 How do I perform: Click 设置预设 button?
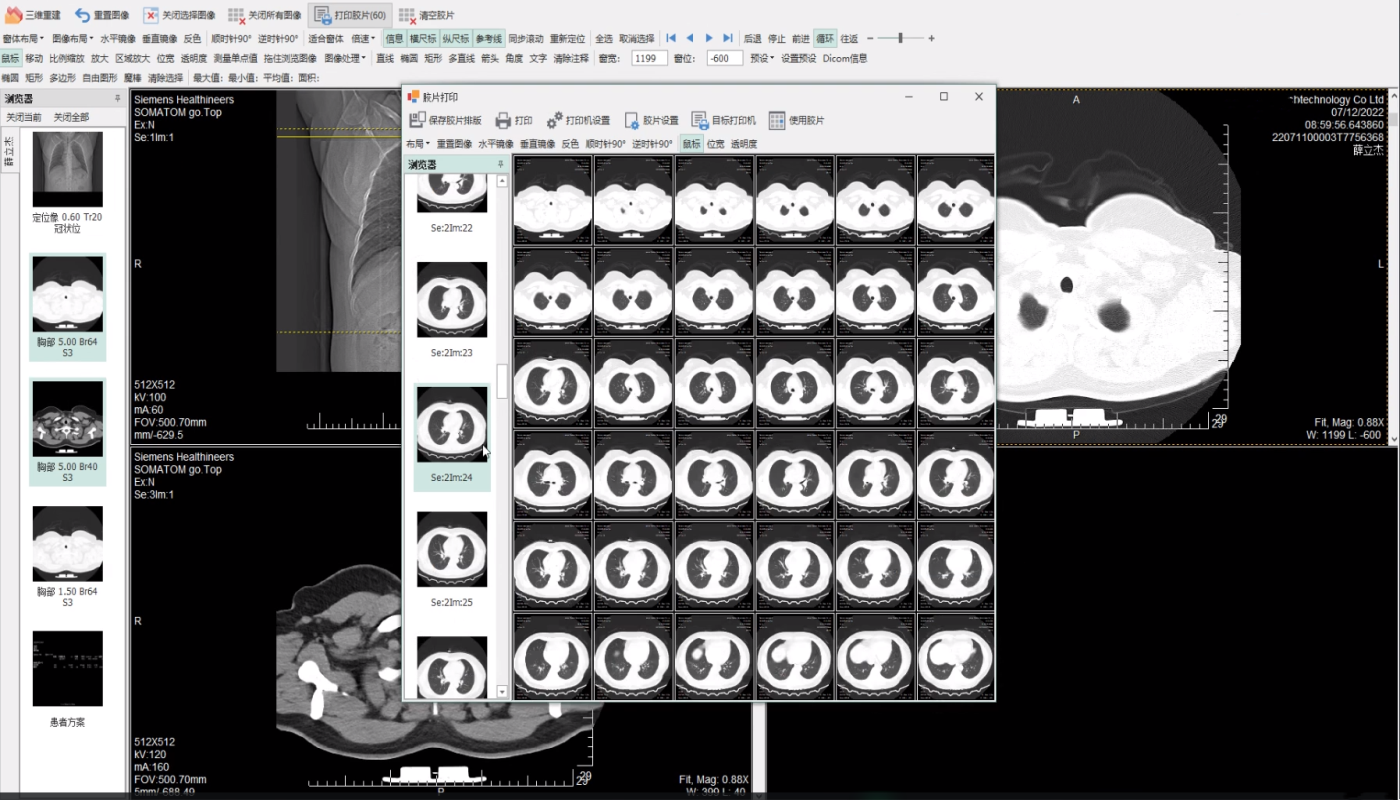tap(798, 58)
